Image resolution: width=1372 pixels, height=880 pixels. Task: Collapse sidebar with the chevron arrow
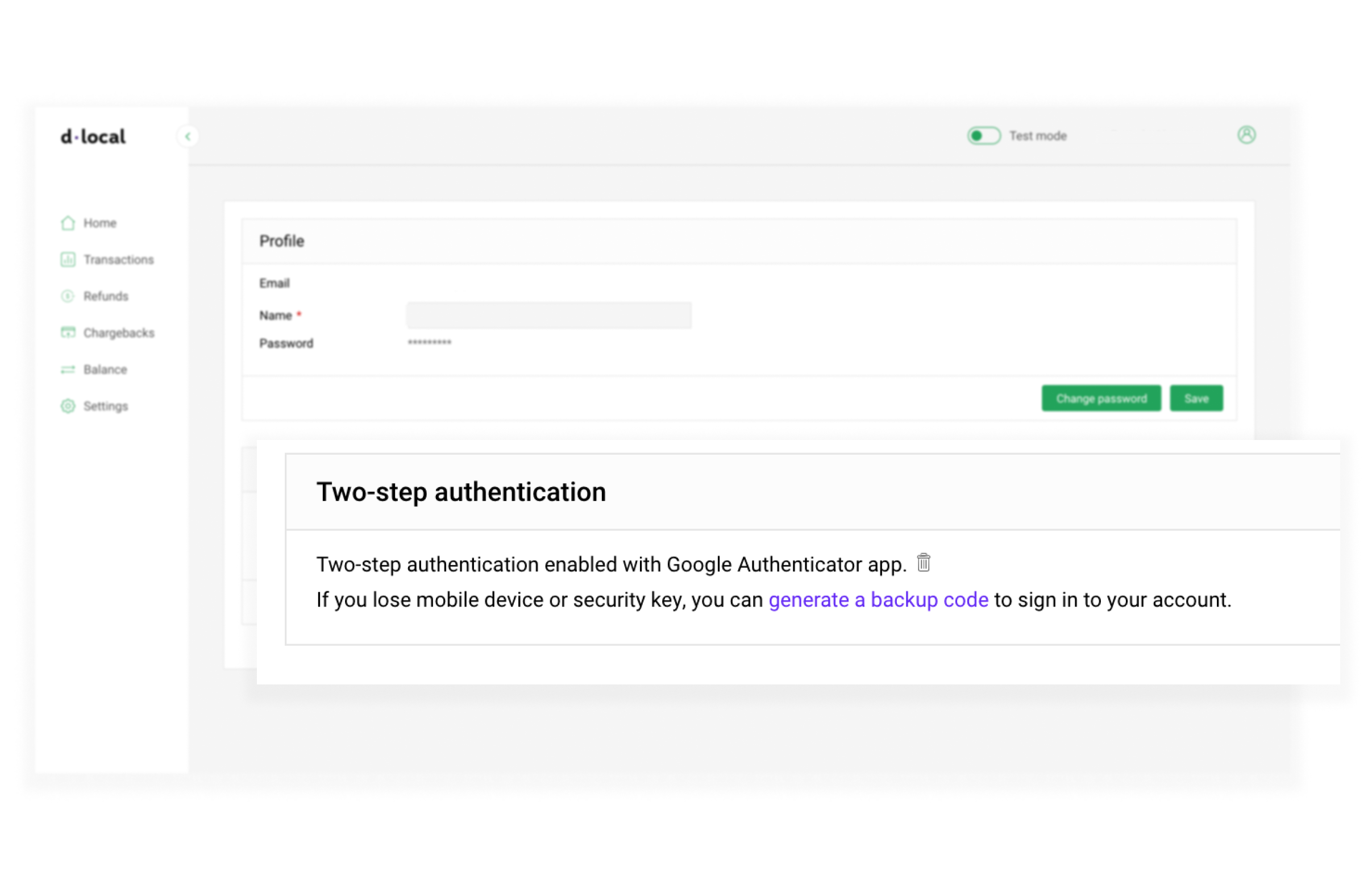tap(188, 136)
